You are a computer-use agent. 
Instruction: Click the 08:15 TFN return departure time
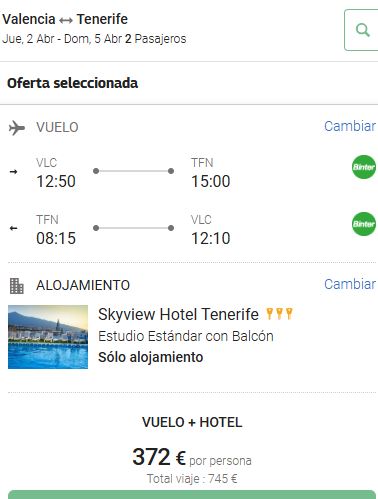pos(56,238)
